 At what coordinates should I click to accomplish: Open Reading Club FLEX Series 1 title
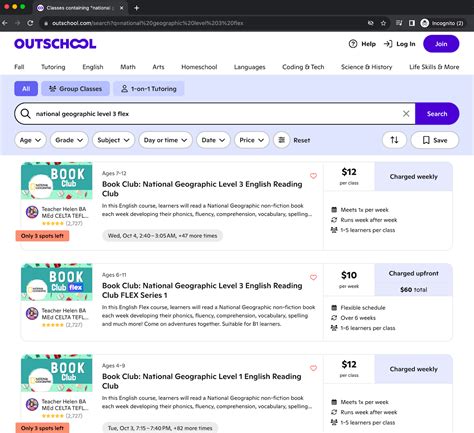click(202, 290)
